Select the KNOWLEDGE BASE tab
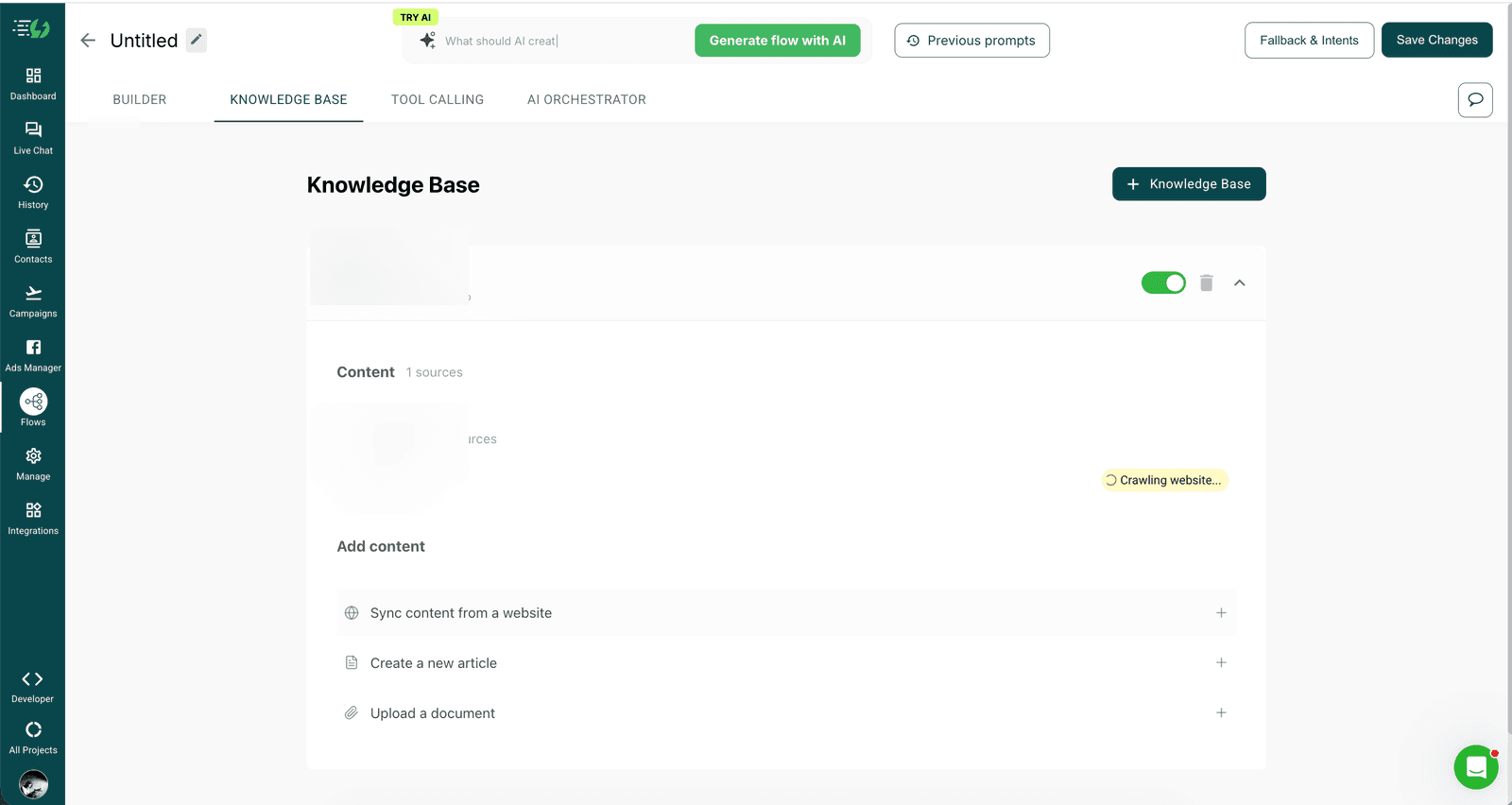 [288, 99]
